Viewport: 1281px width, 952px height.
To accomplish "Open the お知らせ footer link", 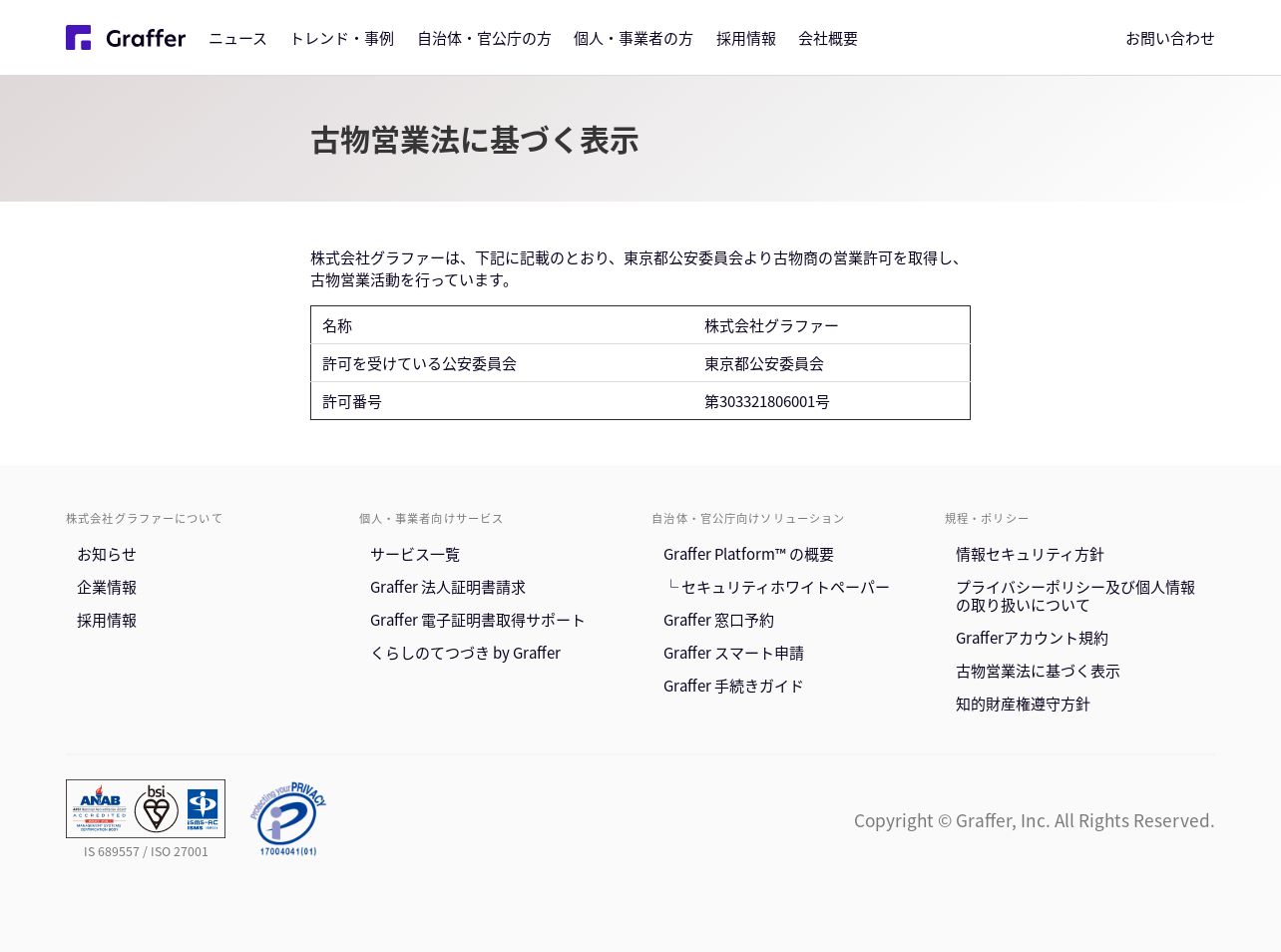I will 107,554.
